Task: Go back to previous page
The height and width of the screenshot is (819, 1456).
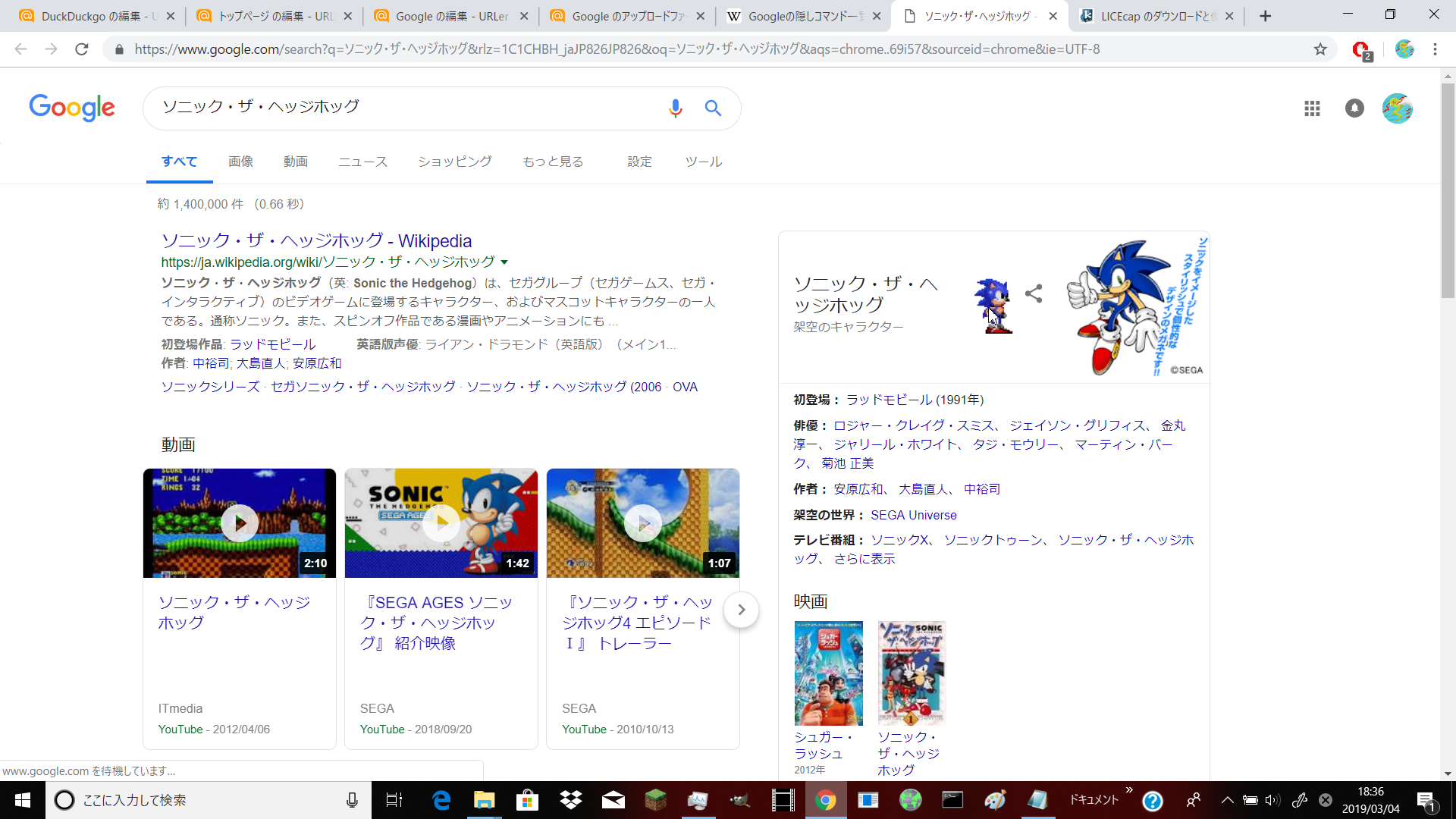Action: [x=20, y=49]
